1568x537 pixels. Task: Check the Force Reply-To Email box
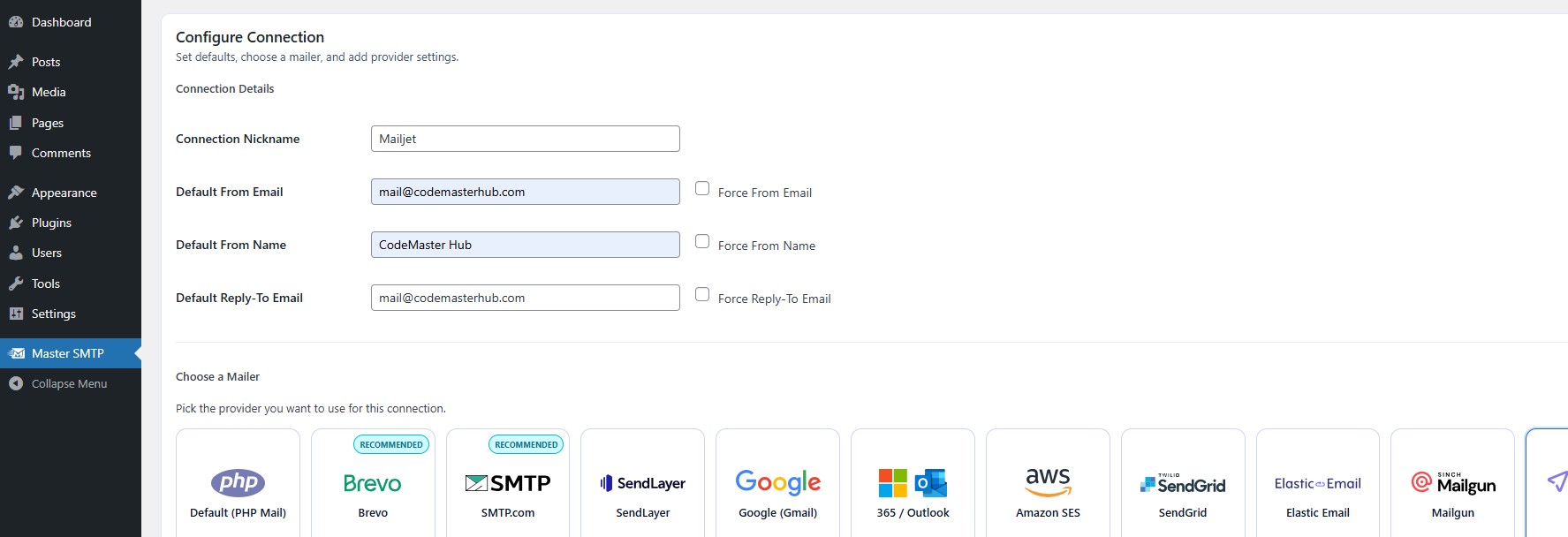[702, 294]
